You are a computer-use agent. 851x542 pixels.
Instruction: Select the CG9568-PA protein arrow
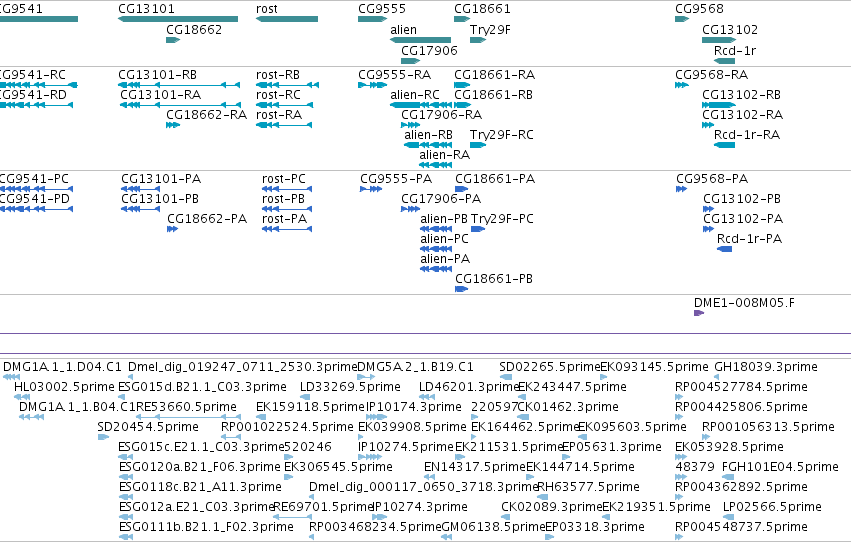click(x=682, y=189)
